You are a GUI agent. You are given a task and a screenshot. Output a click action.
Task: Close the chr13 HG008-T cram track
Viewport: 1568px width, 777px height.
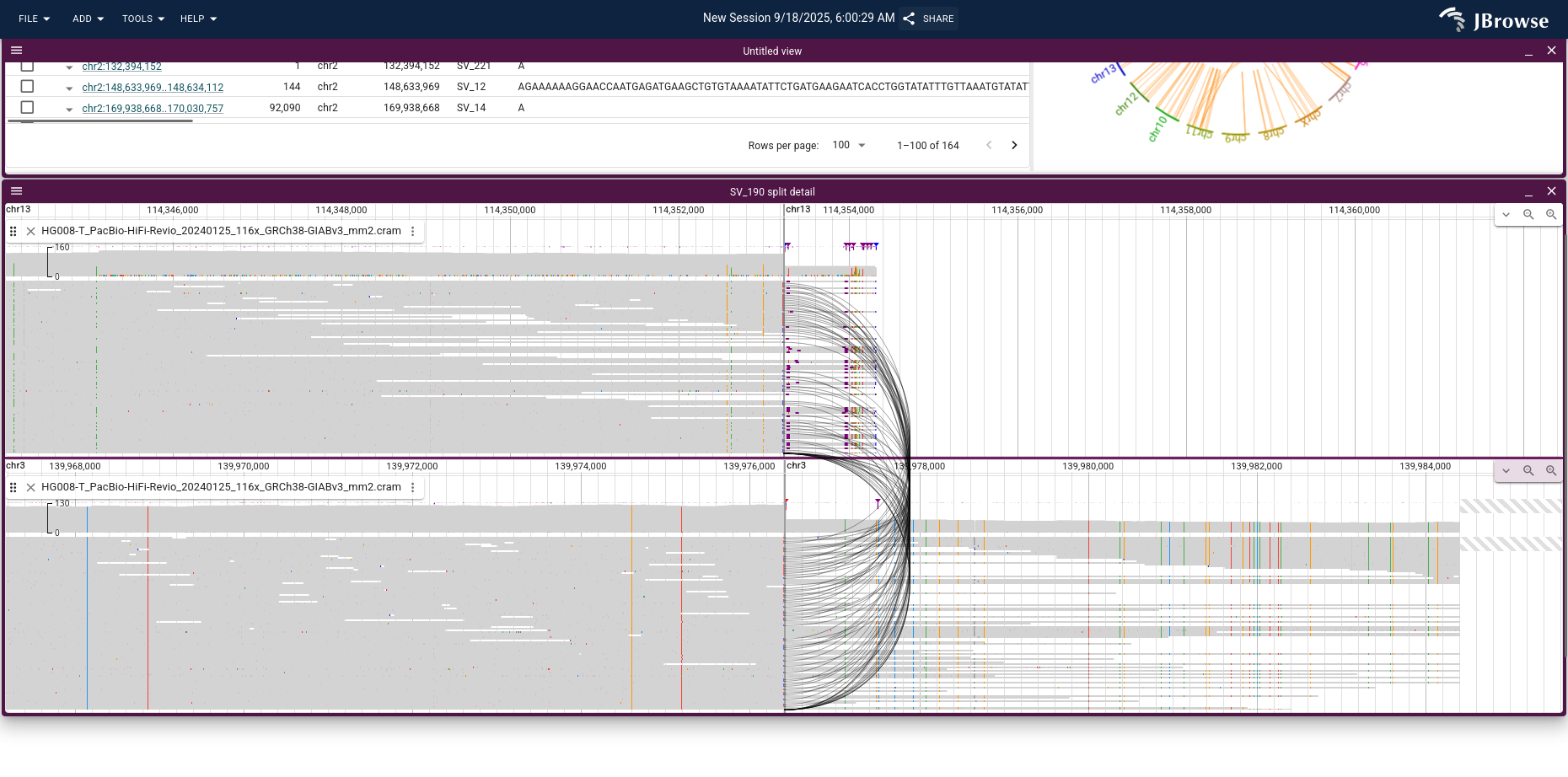(x=30, y=231)
